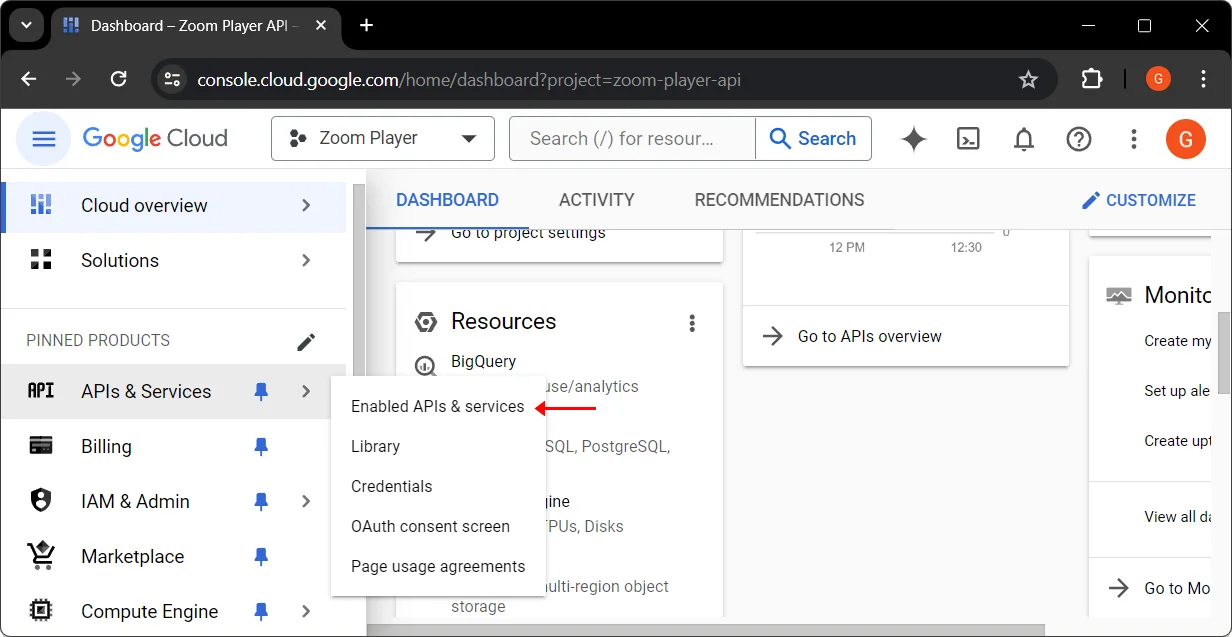1232x637 pixels.
Task: Select the Dashboard – Zoom Player API browser tab
Action: [196, 26]
